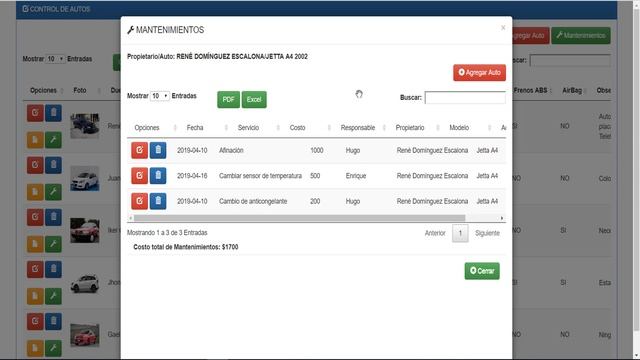Image resolution: width=640 pixels, height=360 pixels.
Task: Click the Costo total de Mantenimientos text
Action: click(x=186, y=247)
